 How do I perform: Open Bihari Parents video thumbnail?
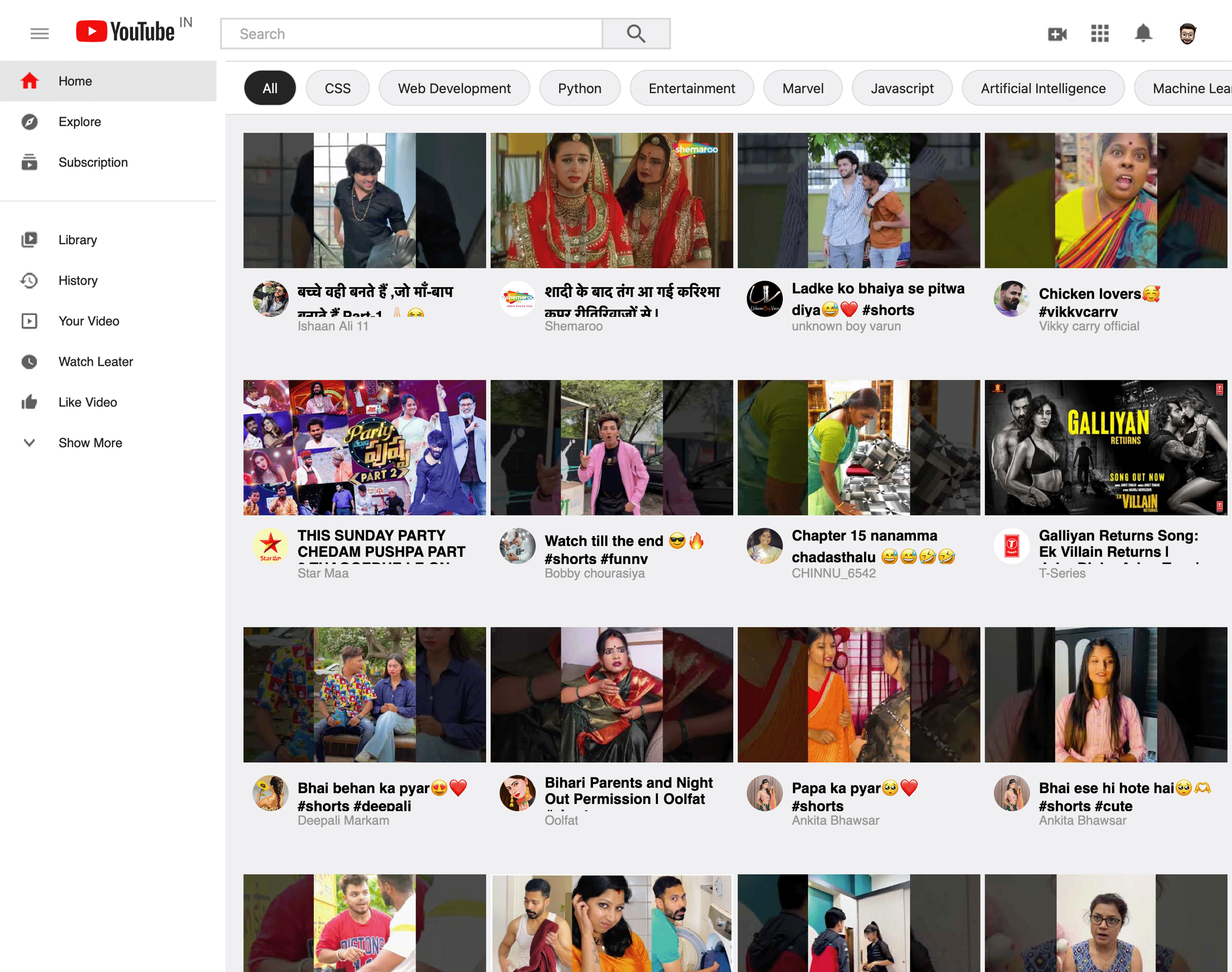pyautogui.click(x=612, y=694)
